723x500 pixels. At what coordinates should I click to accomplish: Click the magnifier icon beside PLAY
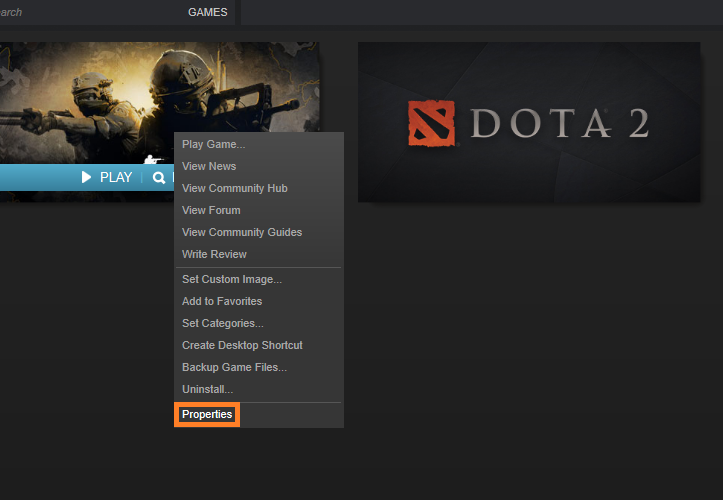point(158,177)
